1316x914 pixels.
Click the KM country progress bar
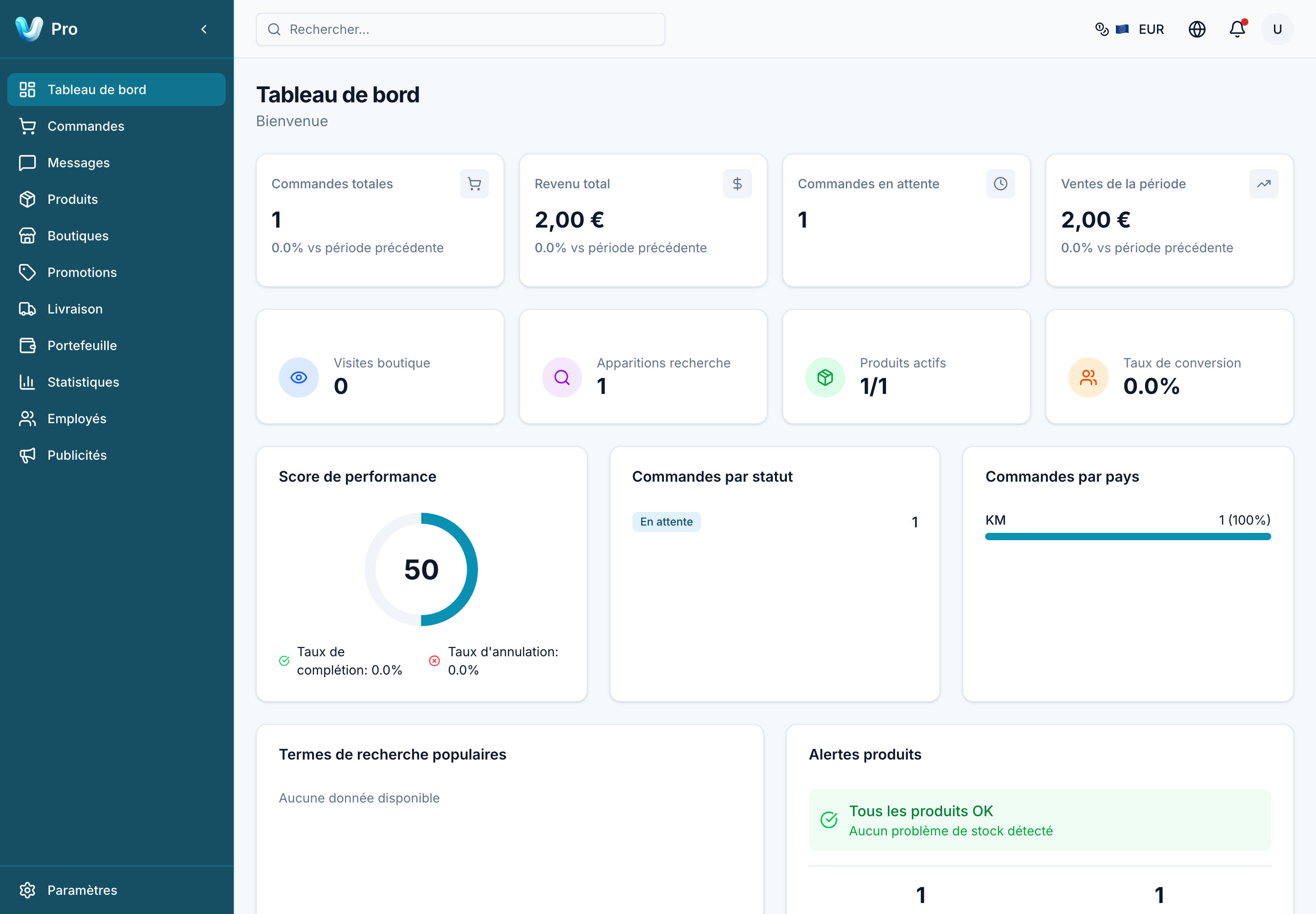[1128, 537]
